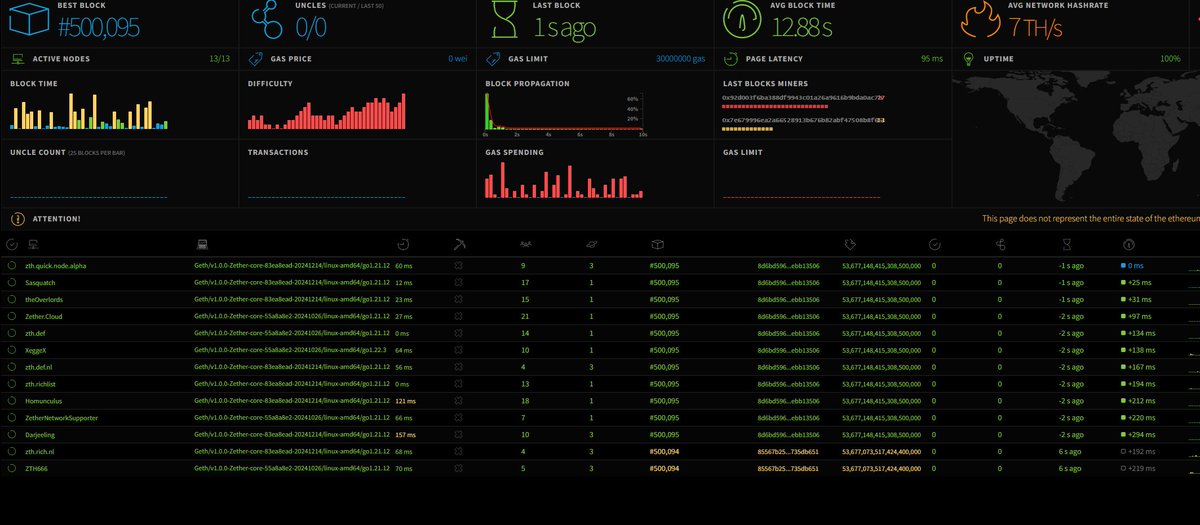Sort by total difficulty tag header icon
This screenshot has height=525, width=1200.
click(849, 243)
